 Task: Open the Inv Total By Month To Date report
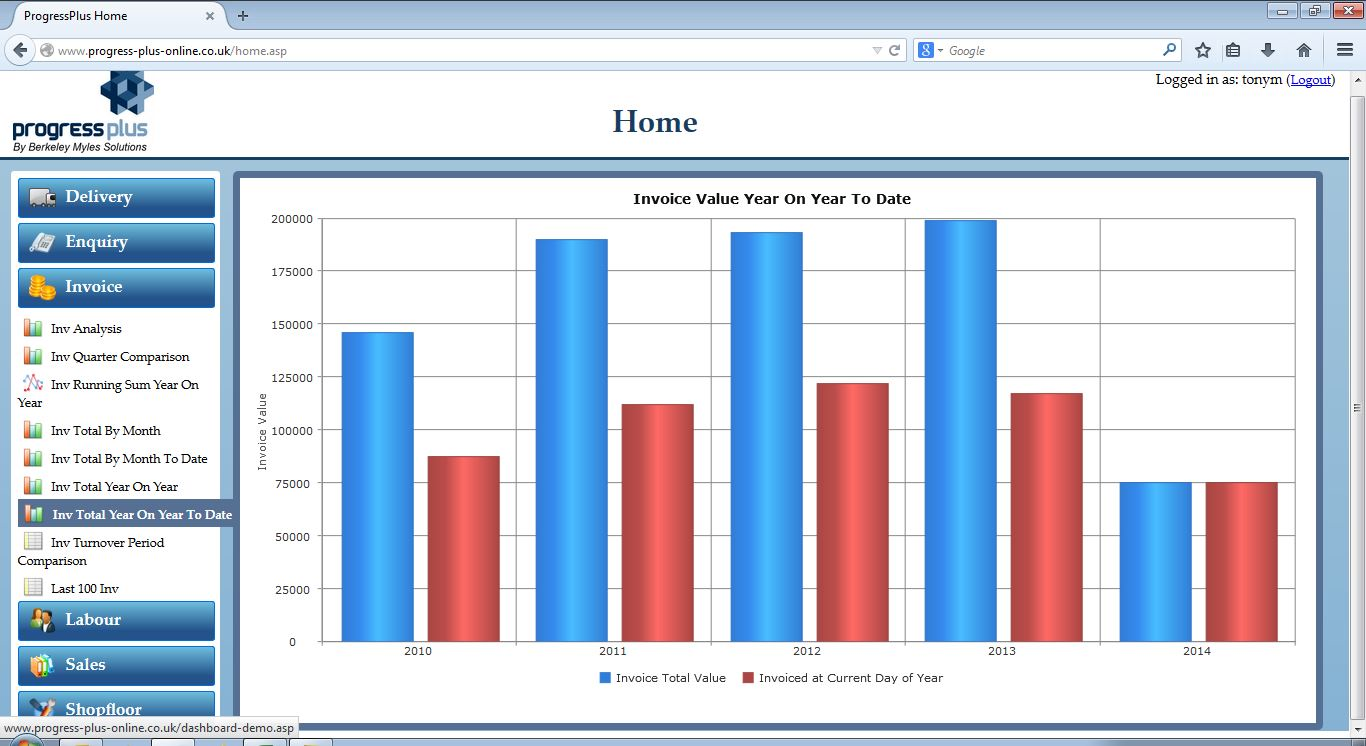point(129,459)
